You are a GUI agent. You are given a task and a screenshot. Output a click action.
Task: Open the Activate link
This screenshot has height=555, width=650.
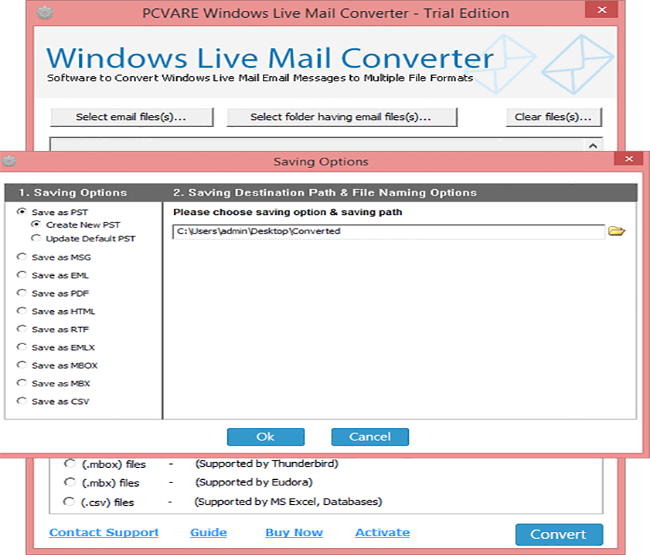[383, 532]
